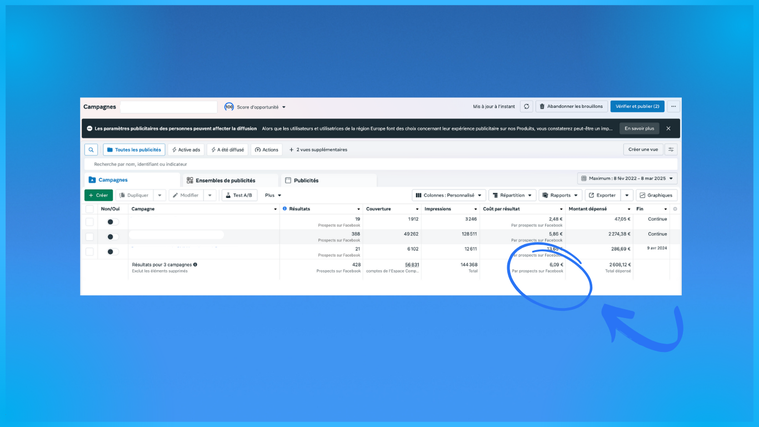
Task: Toggle the second campaign on/off switch
Action: [x=112, y=237]
